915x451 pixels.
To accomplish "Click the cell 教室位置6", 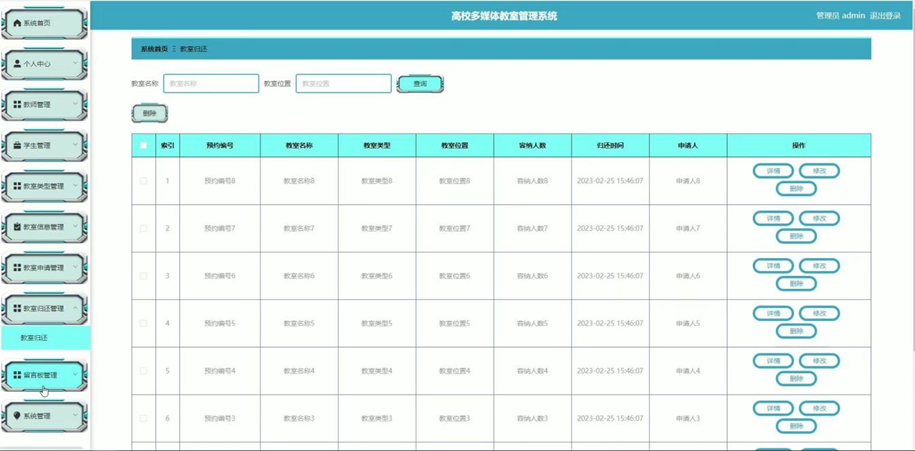I will [455, 276].
